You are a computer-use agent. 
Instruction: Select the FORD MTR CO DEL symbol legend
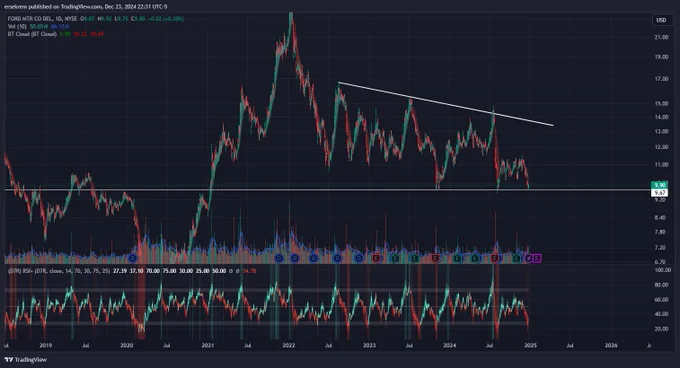click(42, 19)
